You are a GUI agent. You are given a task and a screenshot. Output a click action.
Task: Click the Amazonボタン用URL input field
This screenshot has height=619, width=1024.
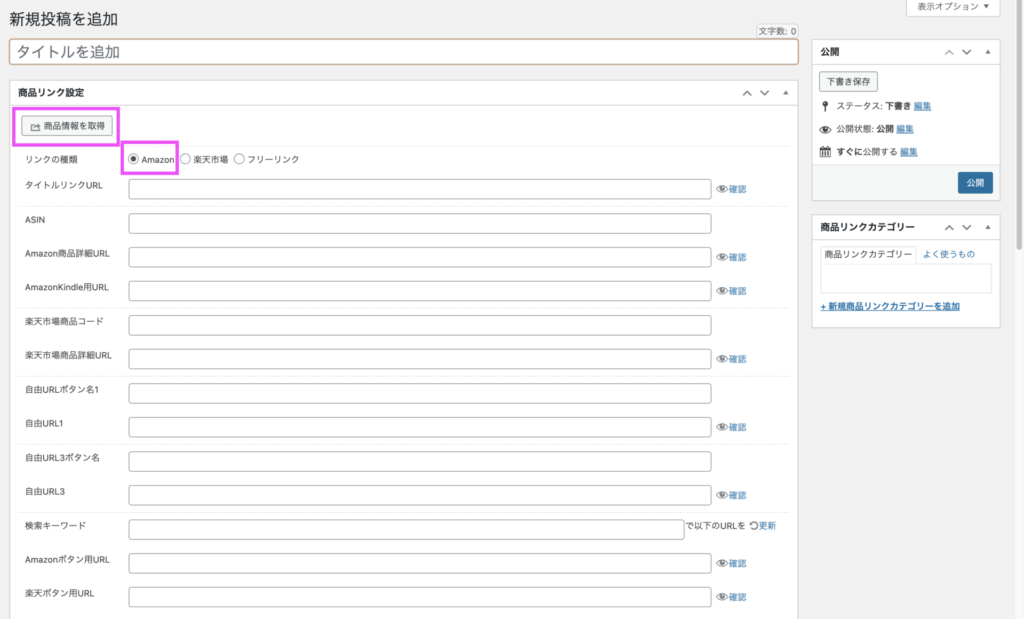419,563
